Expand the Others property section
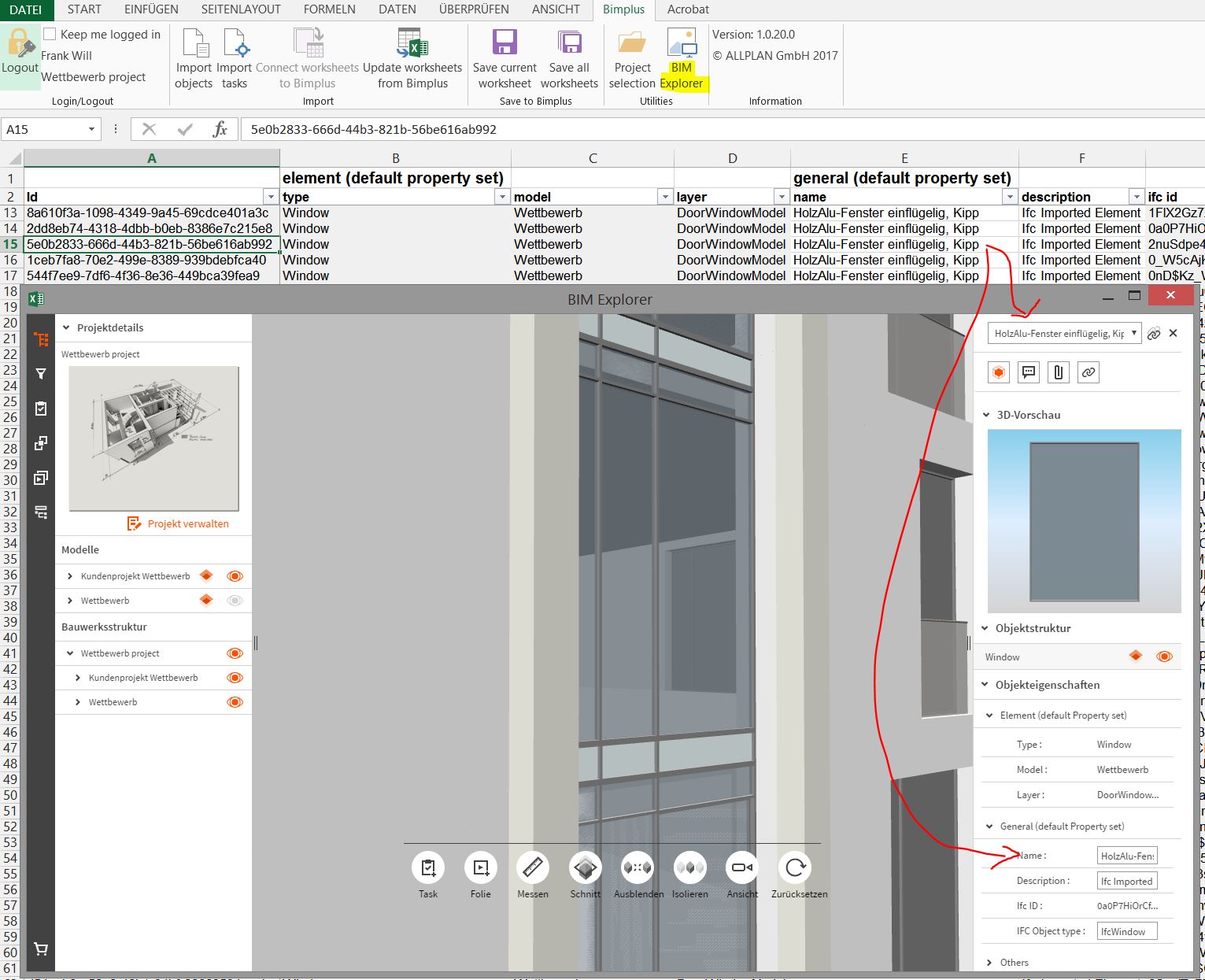This screenshot has height=980, width=1205. click(990, 963)
